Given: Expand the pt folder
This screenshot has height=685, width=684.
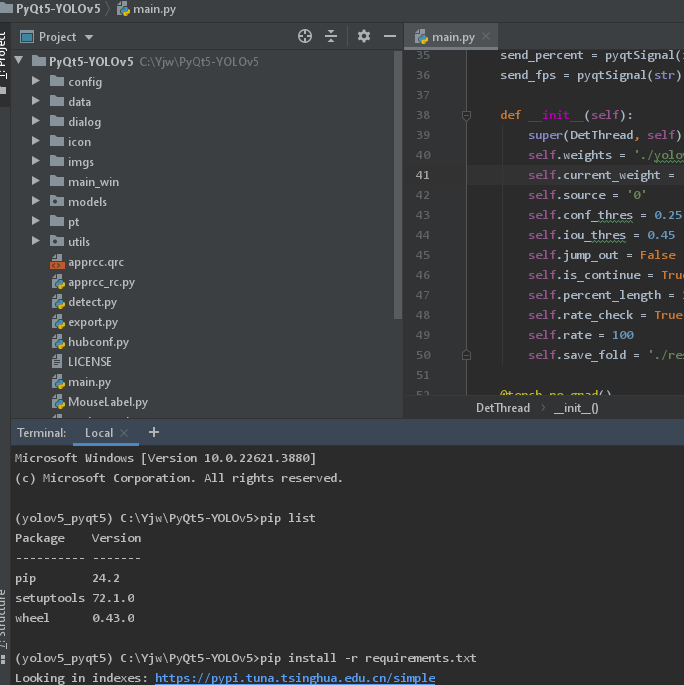Looking at the screenshot, I should pos(36,221).
